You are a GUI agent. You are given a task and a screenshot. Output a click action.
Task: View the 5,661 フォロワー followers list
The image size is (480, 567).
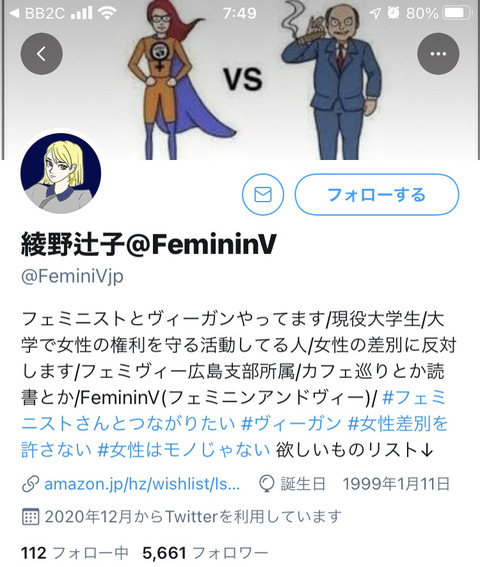click(x=205, y=553)
